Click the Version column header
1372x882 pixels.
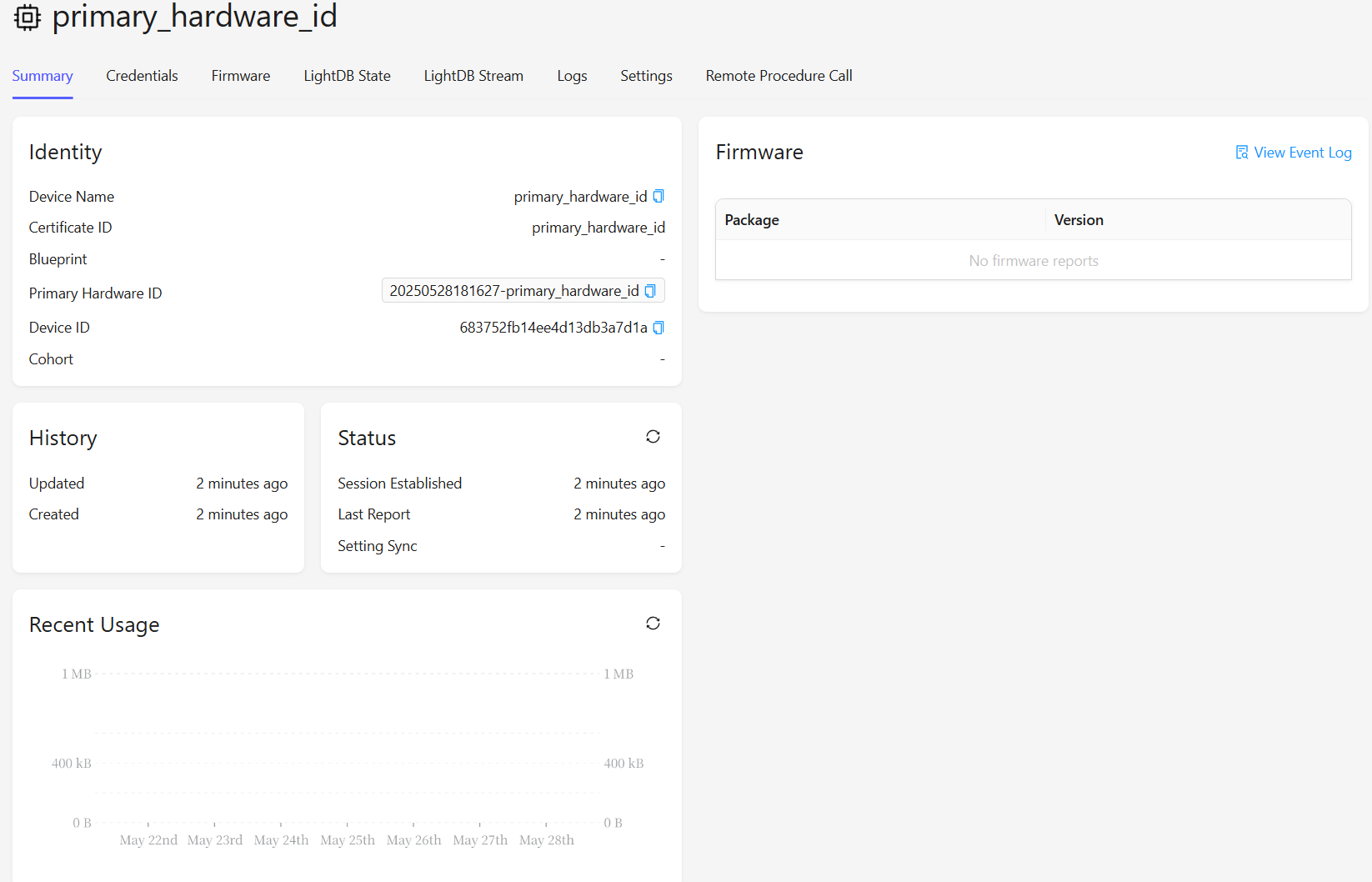1198,220
